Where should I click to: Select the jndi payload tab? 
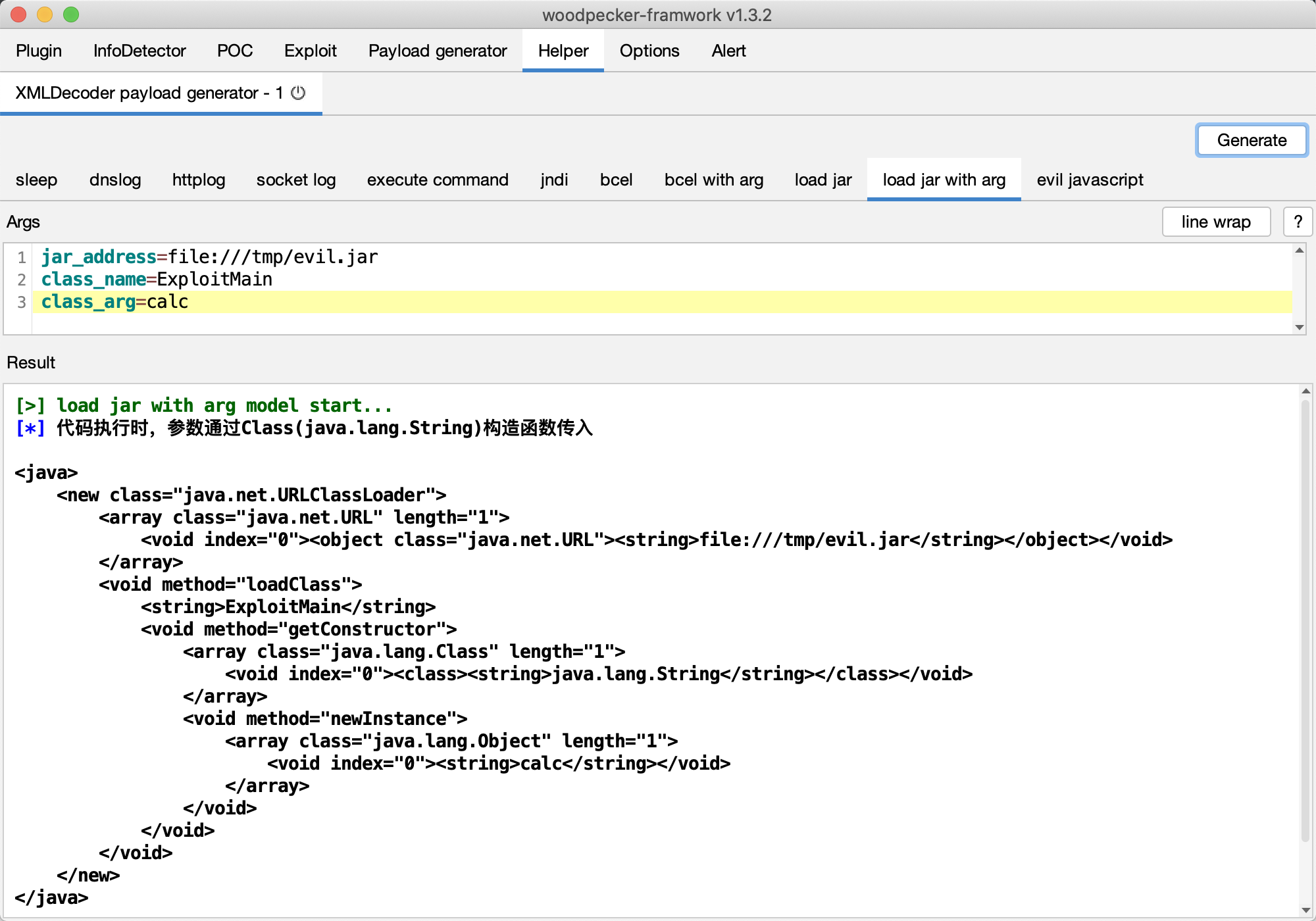[x=554, y=180]
